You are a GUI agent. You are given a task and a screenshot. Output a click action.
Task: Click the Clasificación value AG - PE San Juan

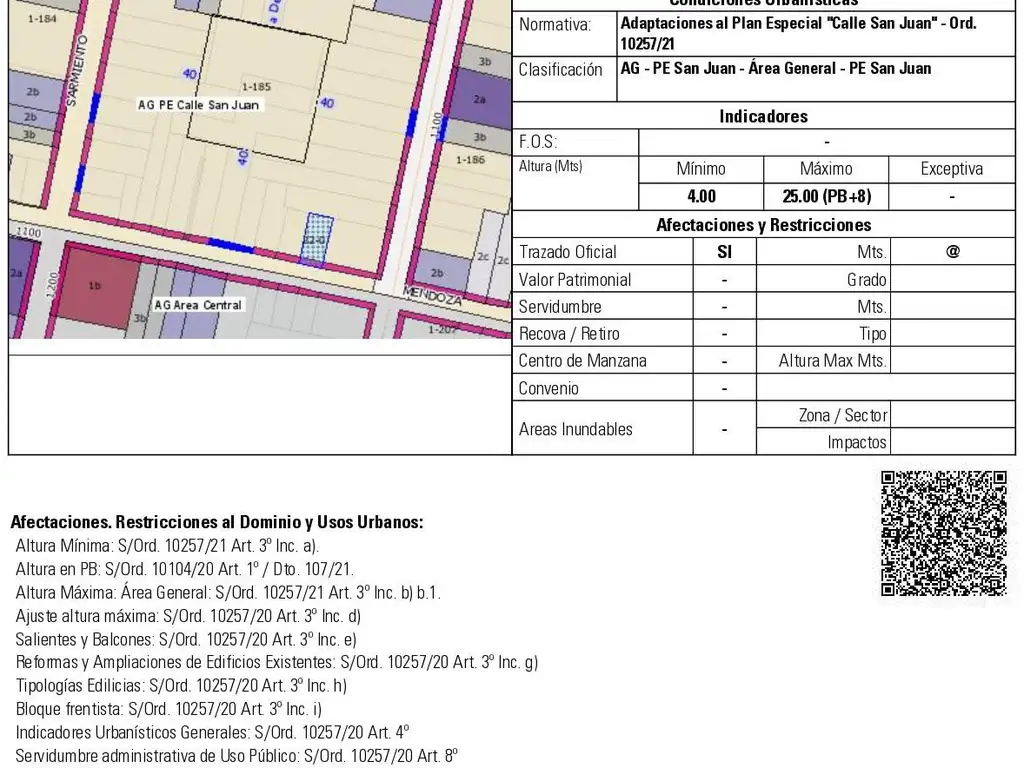pyautogui.click(x=775, y=69)
